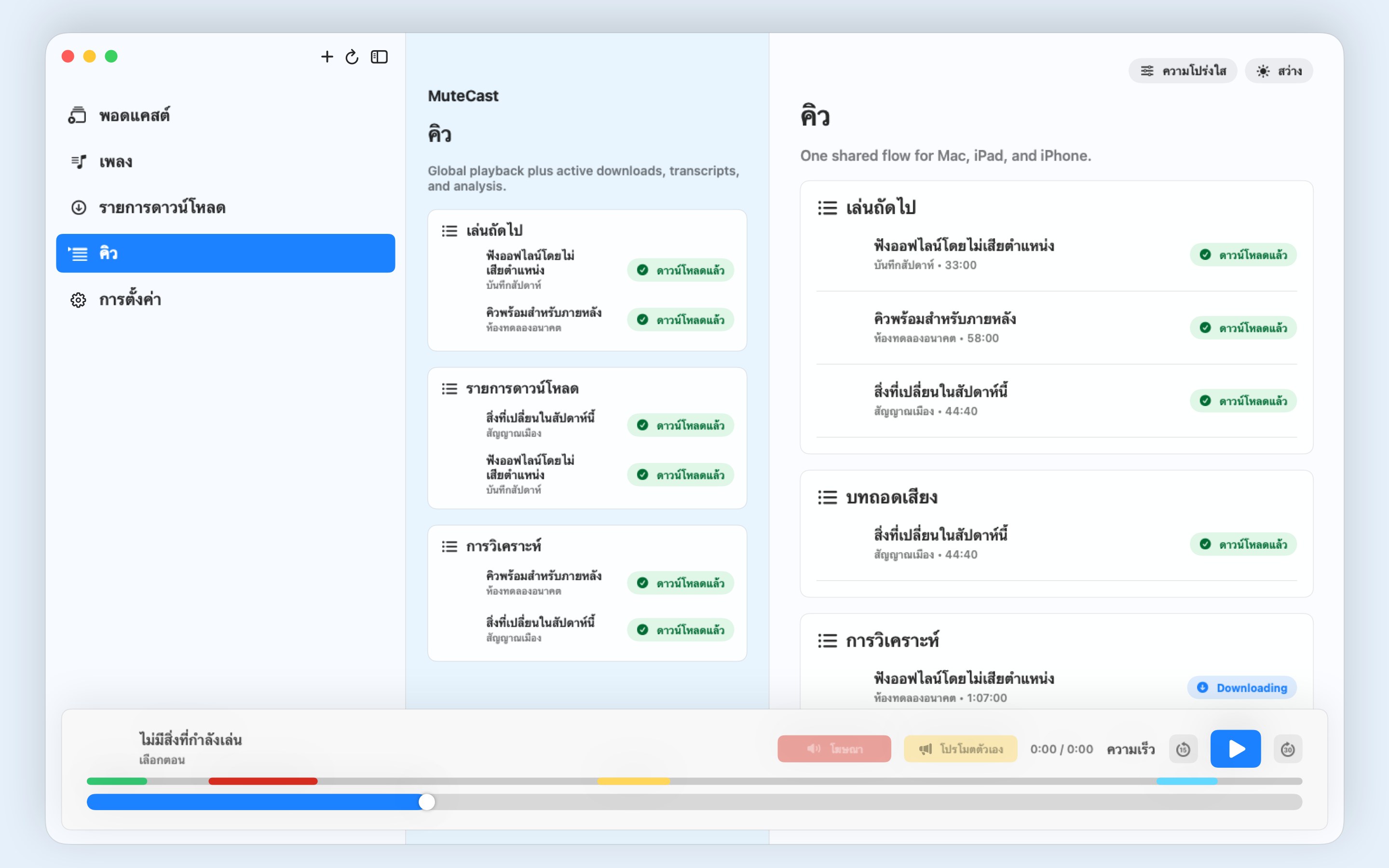Click the red segment on the timeline

click(263, 781)
